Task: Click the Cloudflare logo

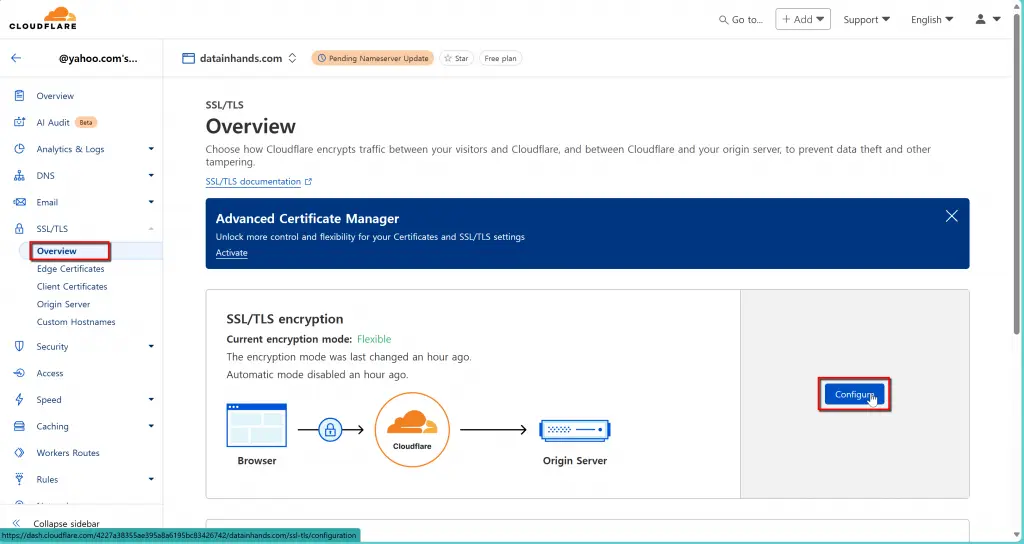Action: click(x=42, y=18)
